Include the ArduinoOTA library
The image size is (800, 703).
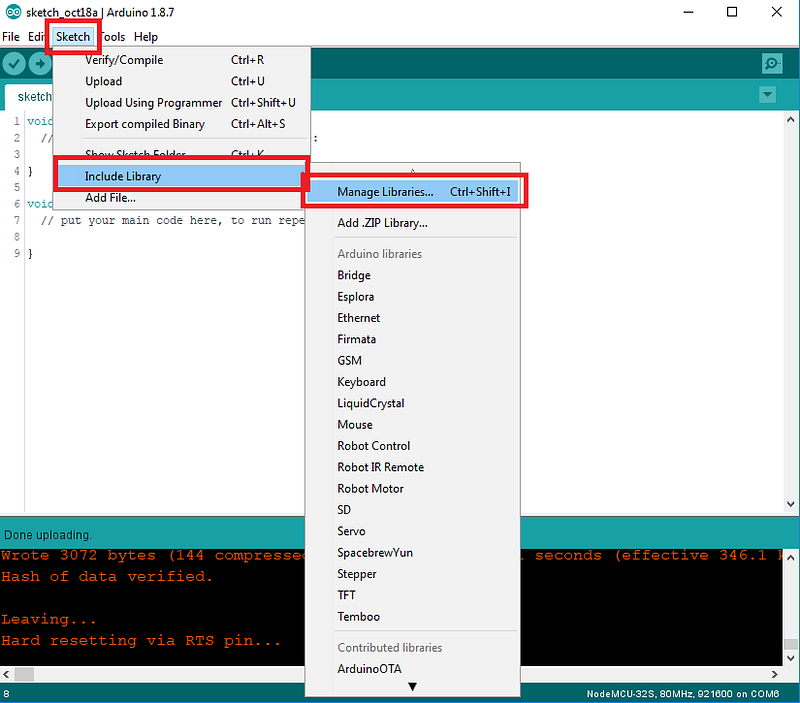point(412,669)
